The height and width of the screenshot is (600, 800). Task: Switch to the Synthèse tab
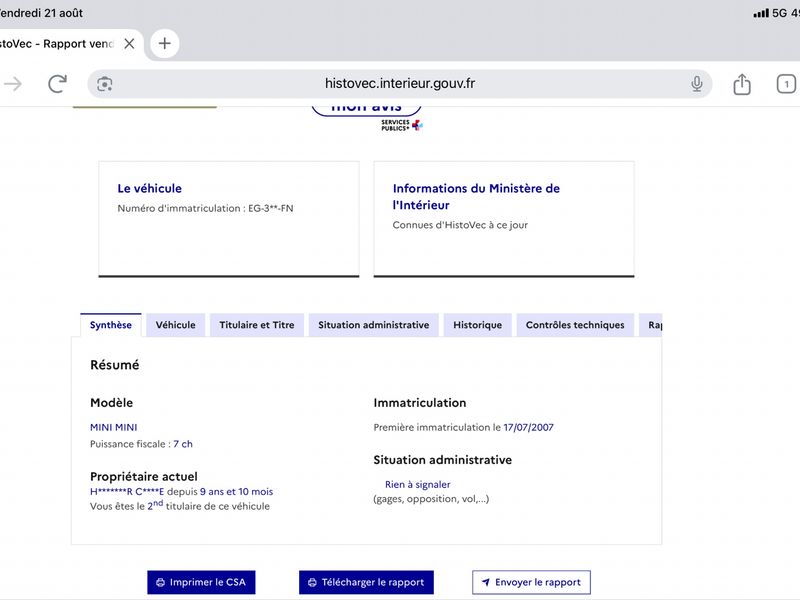111,325
